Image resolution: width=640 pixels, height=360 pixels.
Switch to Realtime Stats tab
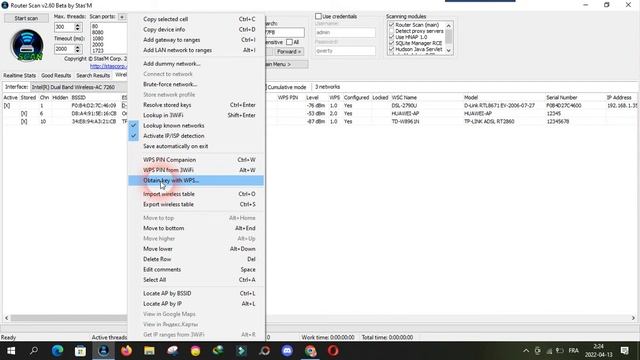point(20,76)
